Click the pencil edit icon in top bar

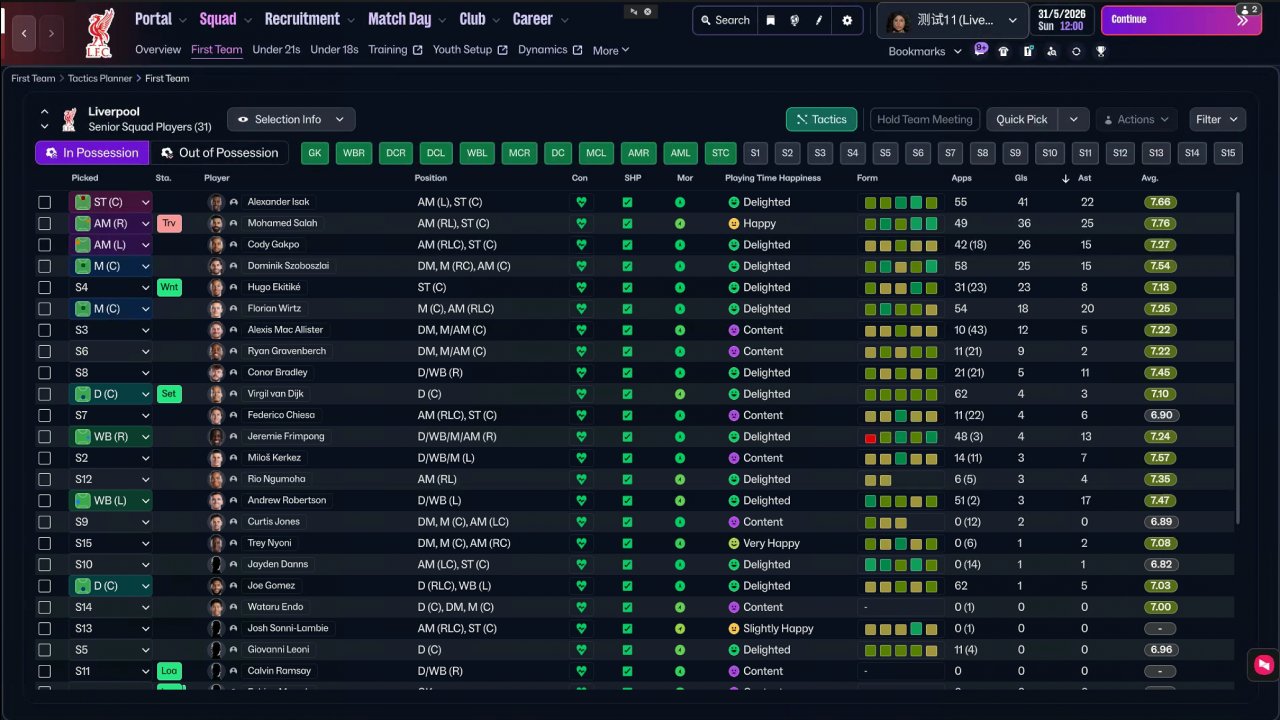(819, 20)
